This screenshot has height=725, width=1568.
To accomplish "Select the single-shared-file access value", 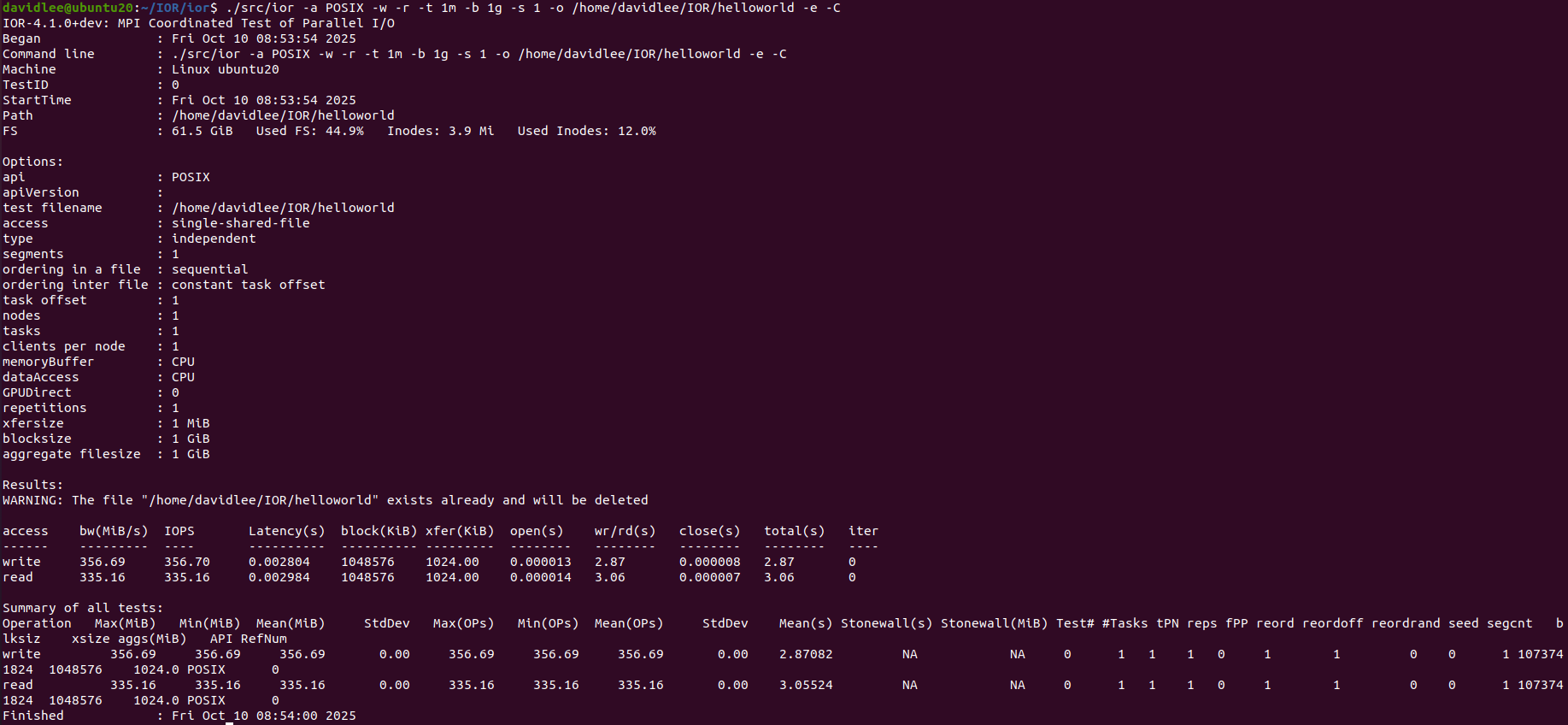I will [240, 223].
